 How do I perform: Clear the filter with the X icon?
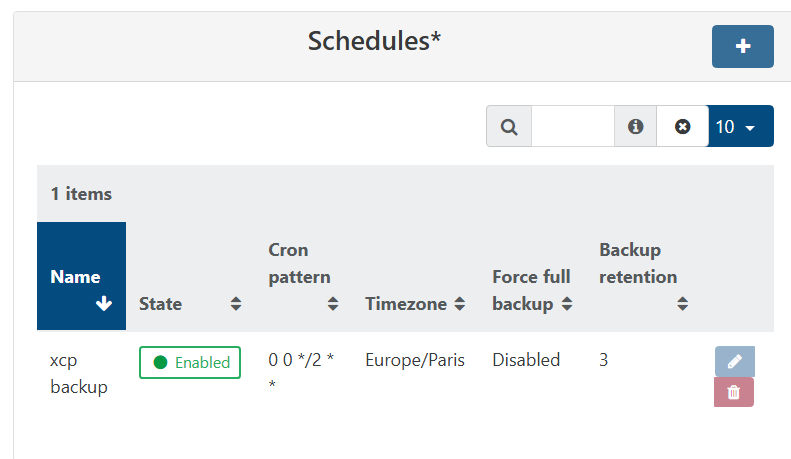point(682,127)
